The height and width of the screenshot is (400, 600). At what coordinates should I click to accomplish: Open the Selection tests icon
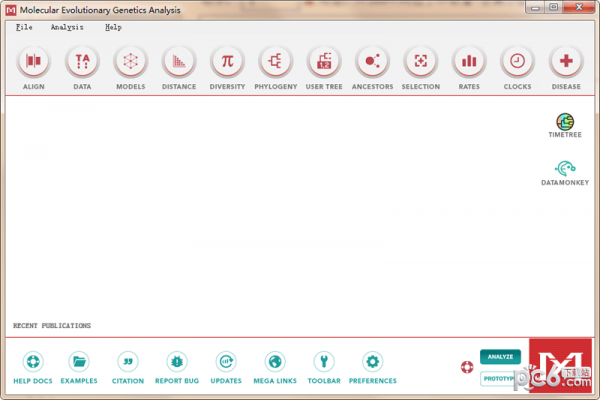coord(421,61)
